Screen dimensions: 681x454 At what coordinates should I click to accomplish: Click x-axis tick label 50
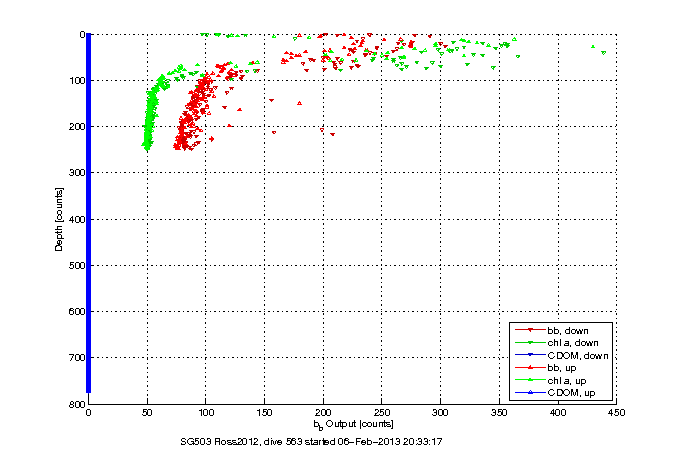point(147,412)
